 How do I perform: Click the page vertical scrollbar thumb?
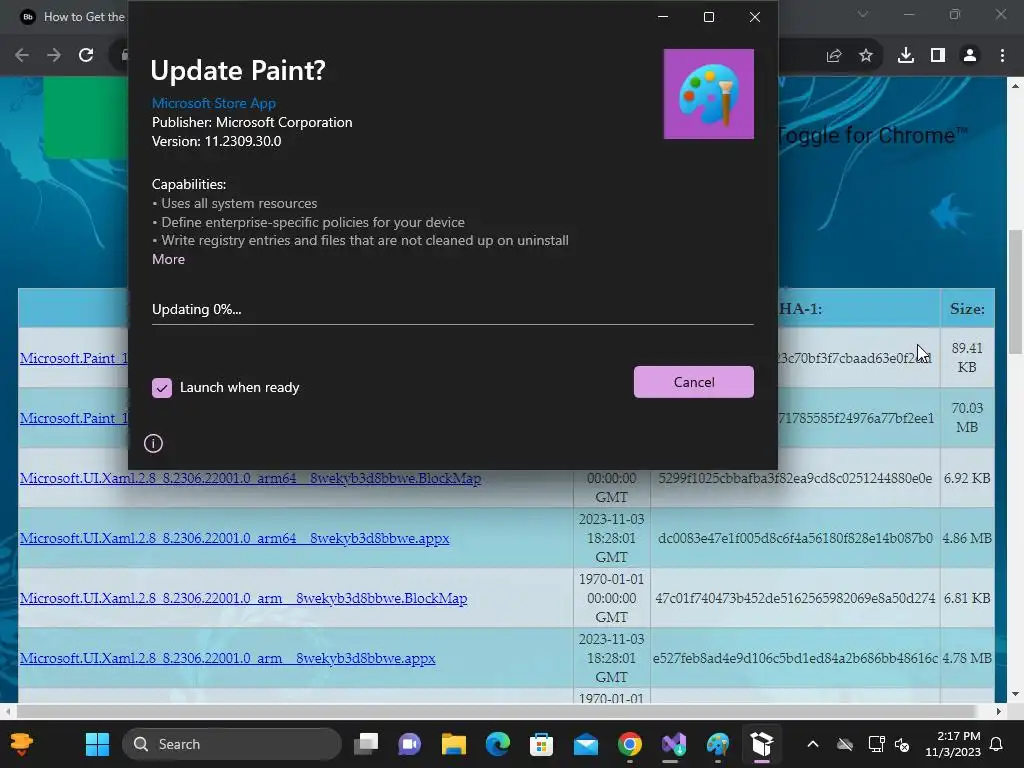click(1016, 291)
